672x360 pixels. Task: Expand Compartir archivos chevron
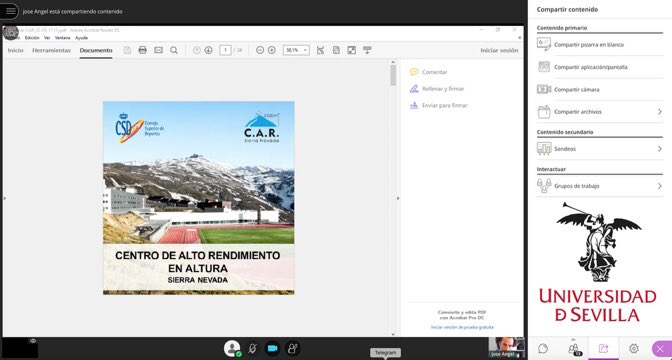(660, 112)
